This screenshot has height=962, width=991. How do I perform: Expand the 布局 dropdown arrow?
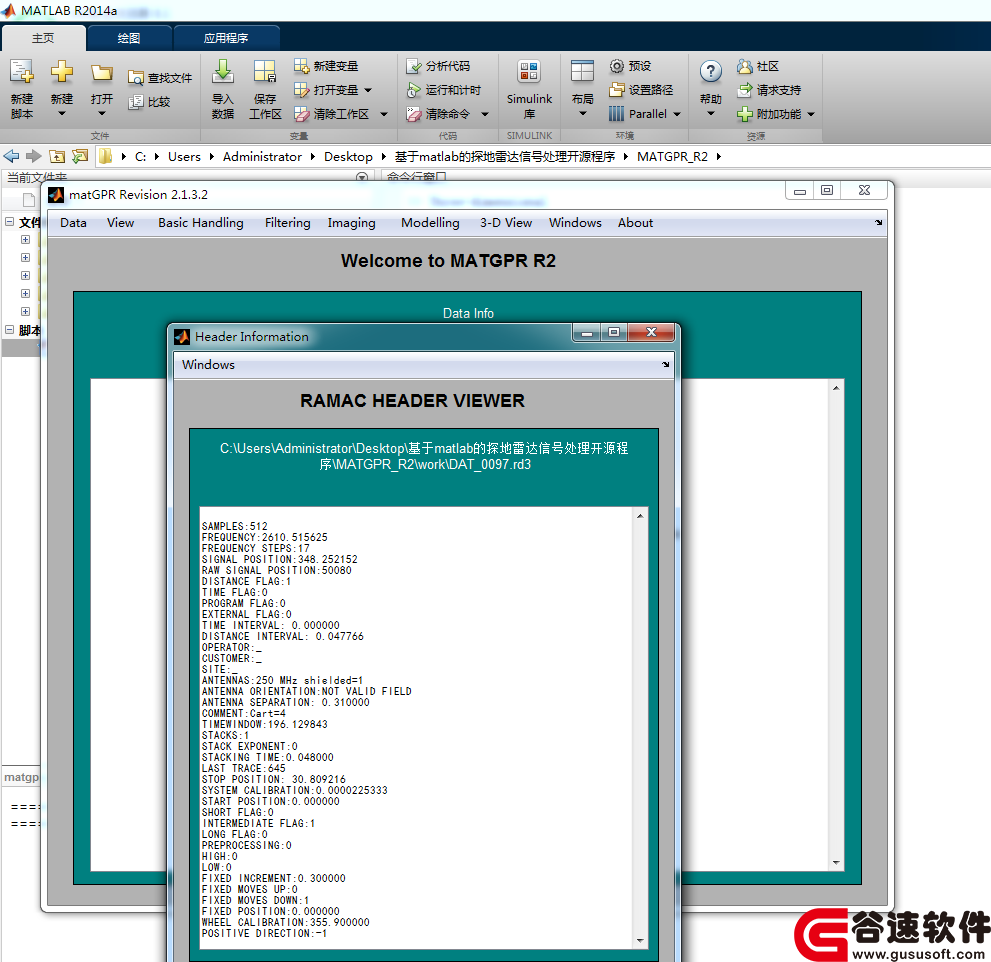point(583,114)
